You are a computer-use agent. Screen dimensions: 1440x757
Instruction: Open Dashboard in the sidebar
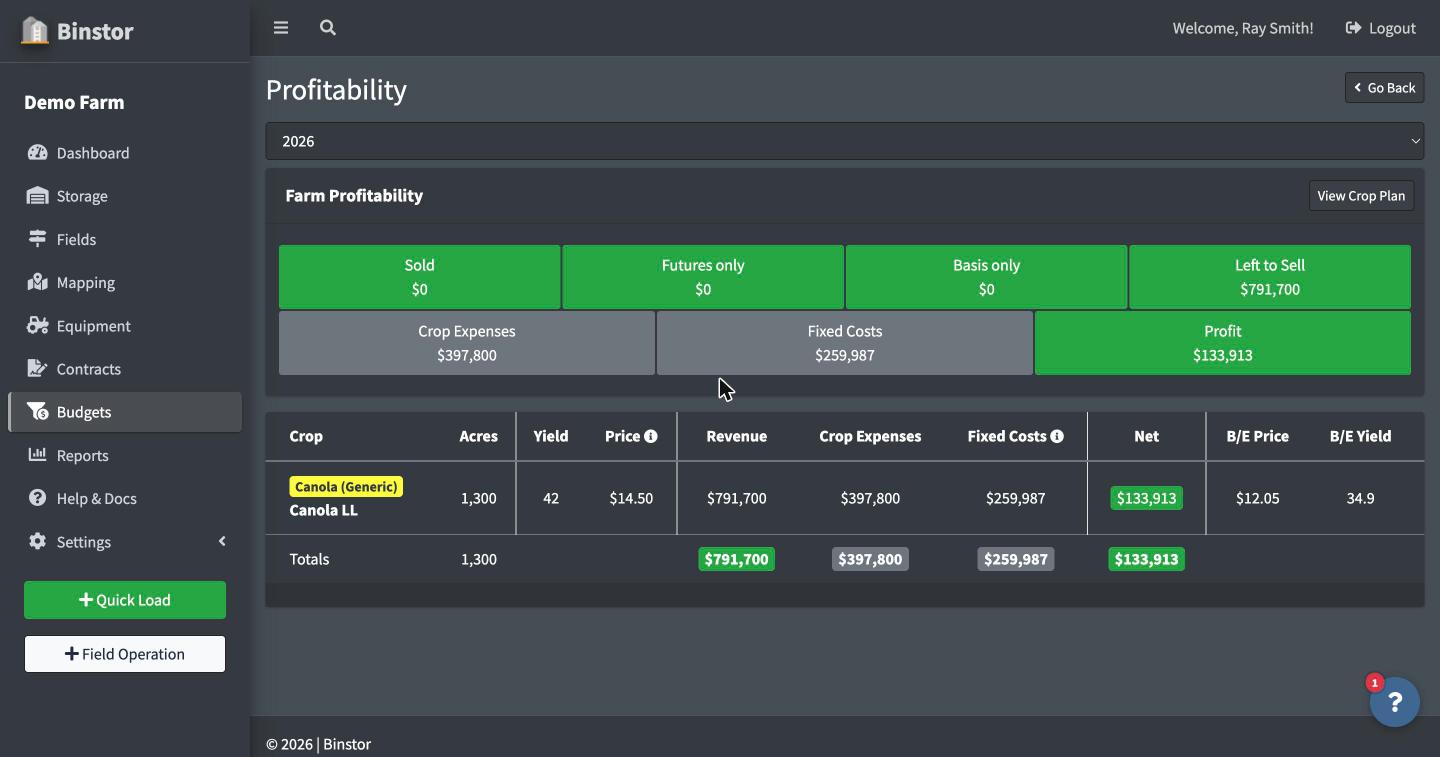coord(125,153)
